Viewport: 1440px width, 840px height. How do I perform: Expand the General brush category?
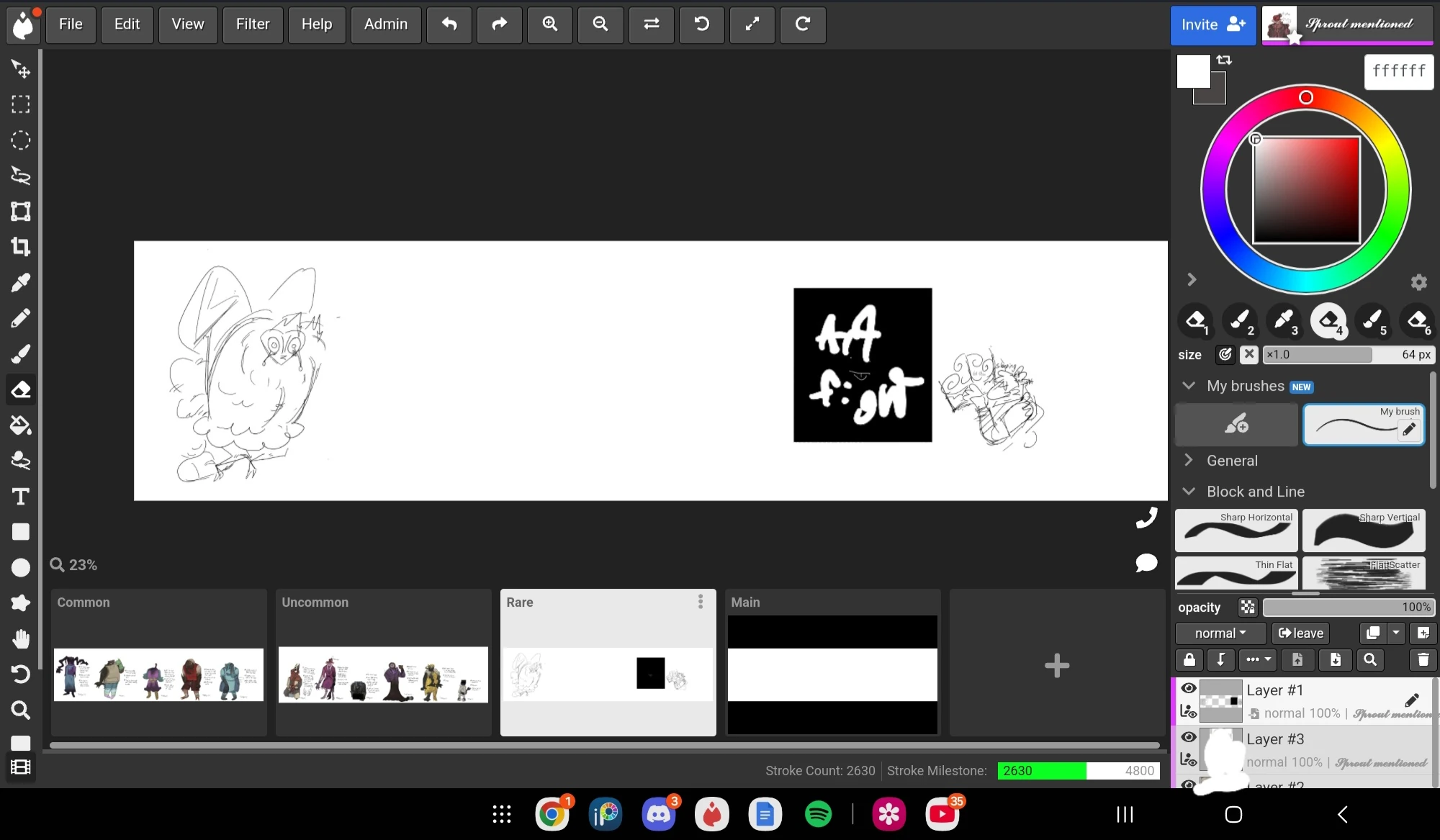(x=1189, y=461)
